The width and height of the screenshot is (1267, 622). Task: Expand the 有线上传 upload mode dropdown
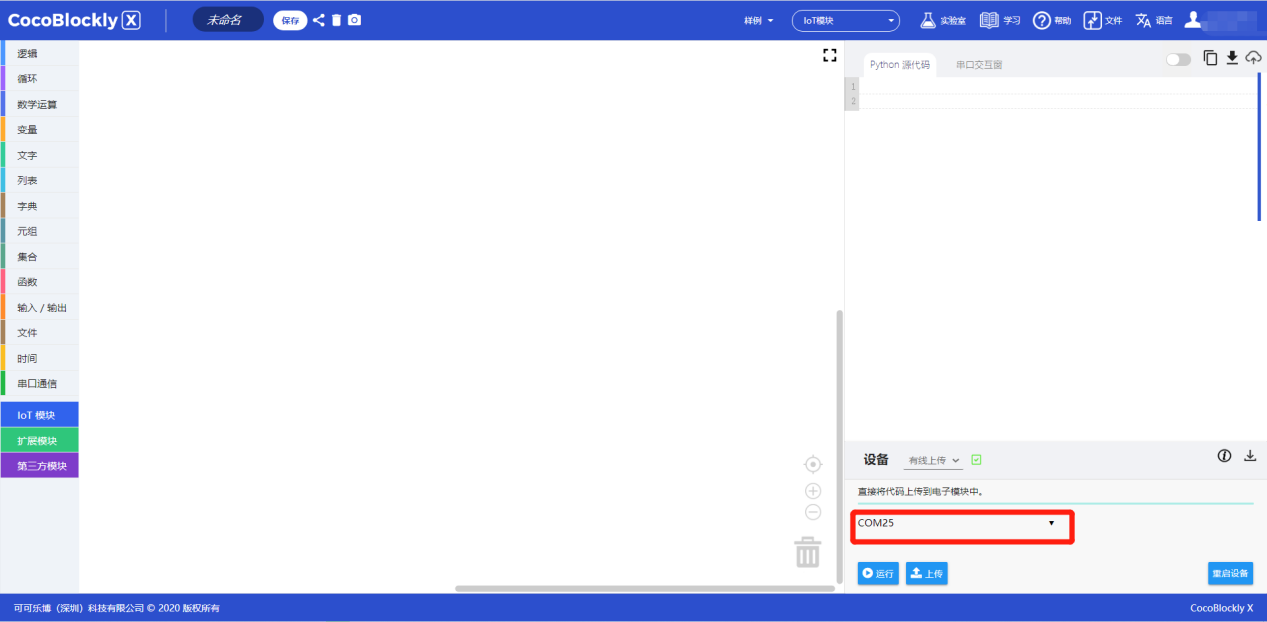(933, 460)
